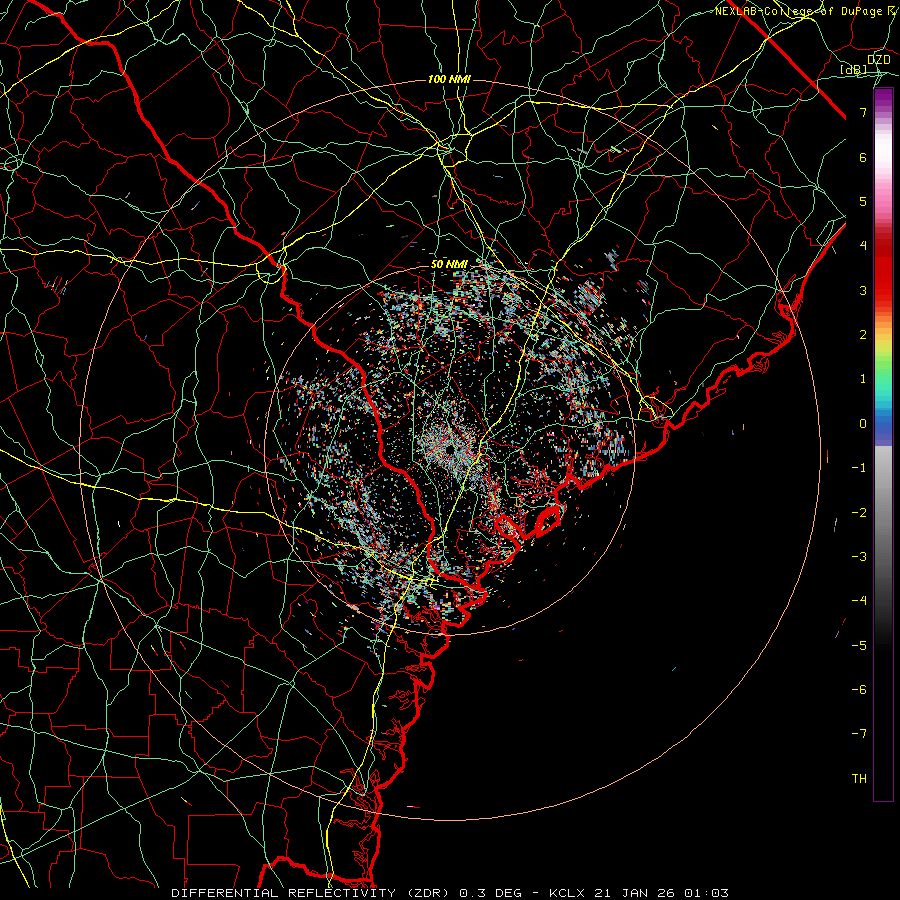Pick the 2 tick label on the color scale
Screen dimensions: 900x900
click(863, 335)
